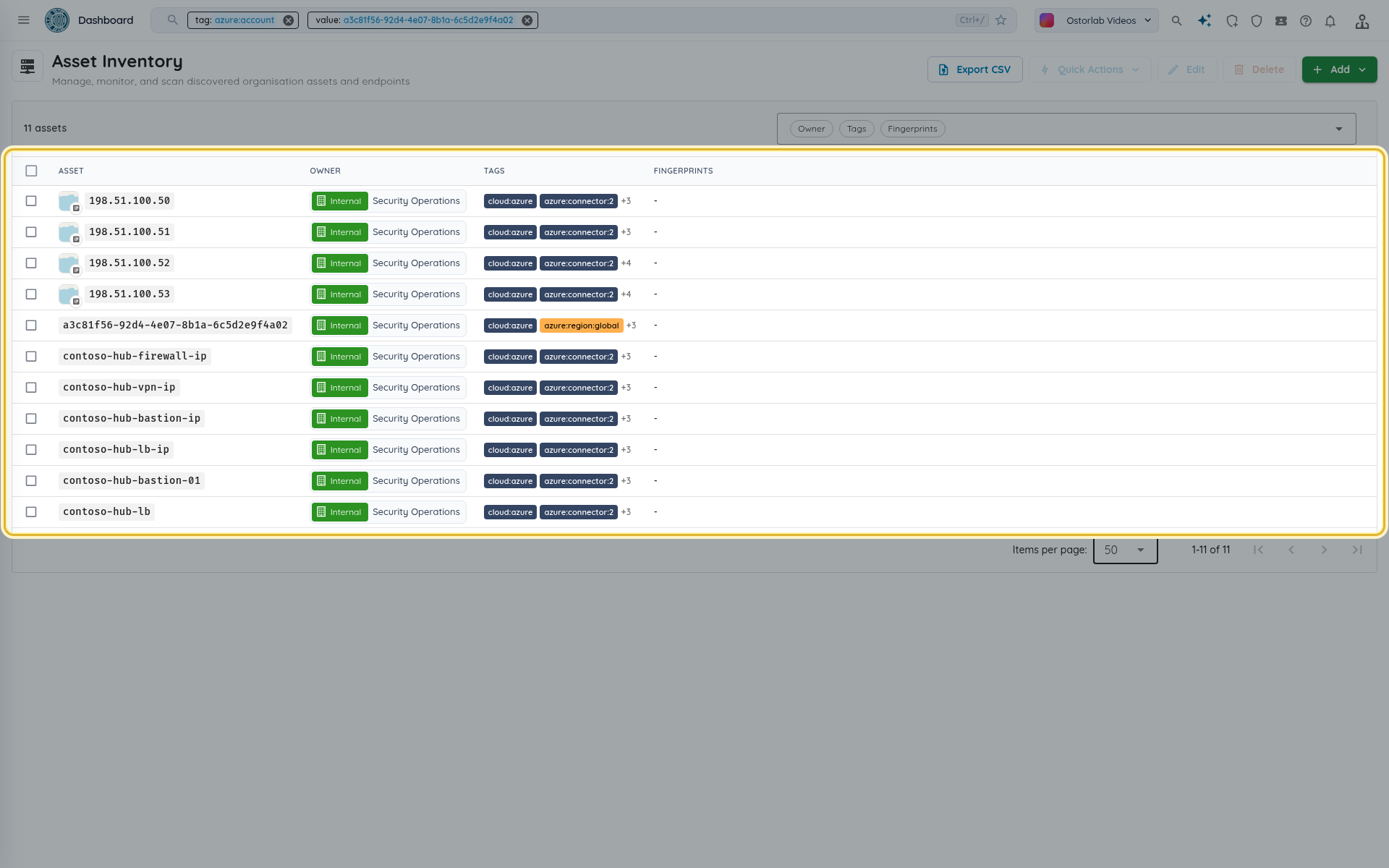This screenshot has width=1389, height=868.
Task: Check the row for contoso-hub-firewall-ip
Action: pos(31,357)
